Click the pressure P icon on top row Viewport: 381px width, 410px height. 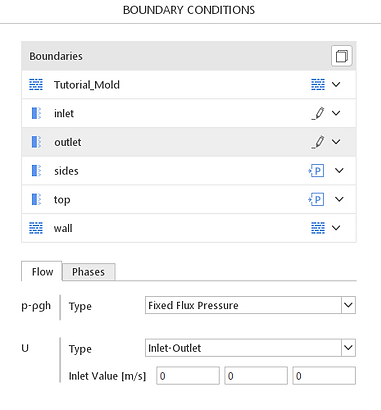[316, 199]
